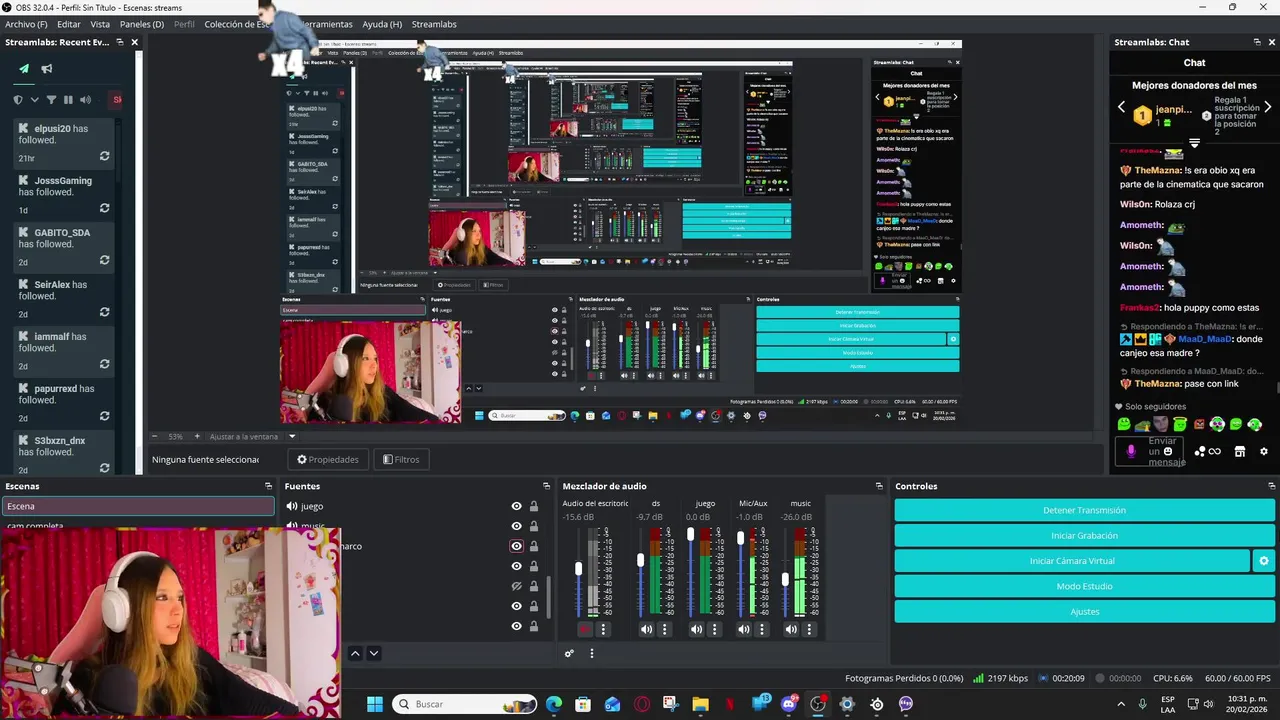Image resolution: width=1280 pixels, height=720 pixels.
Task: Click the paper plane icon in Recent Events
Action: click(x=24, y=69)
